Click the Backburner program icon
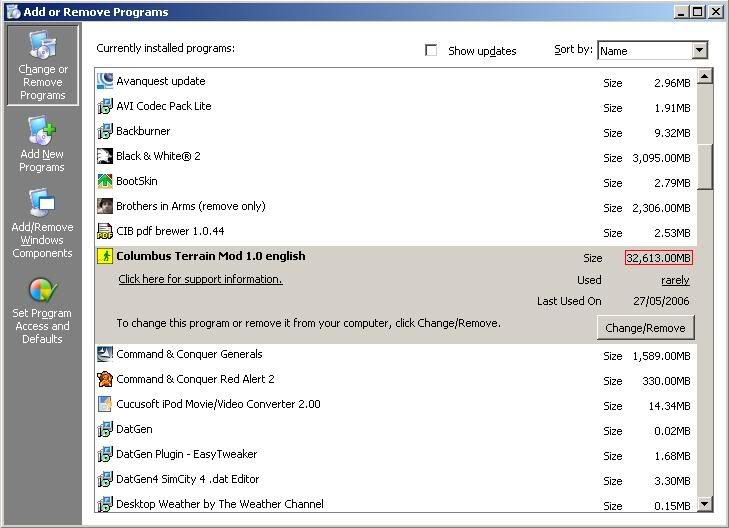Viewport: 729px width, 528px height. tap(105, 131)
